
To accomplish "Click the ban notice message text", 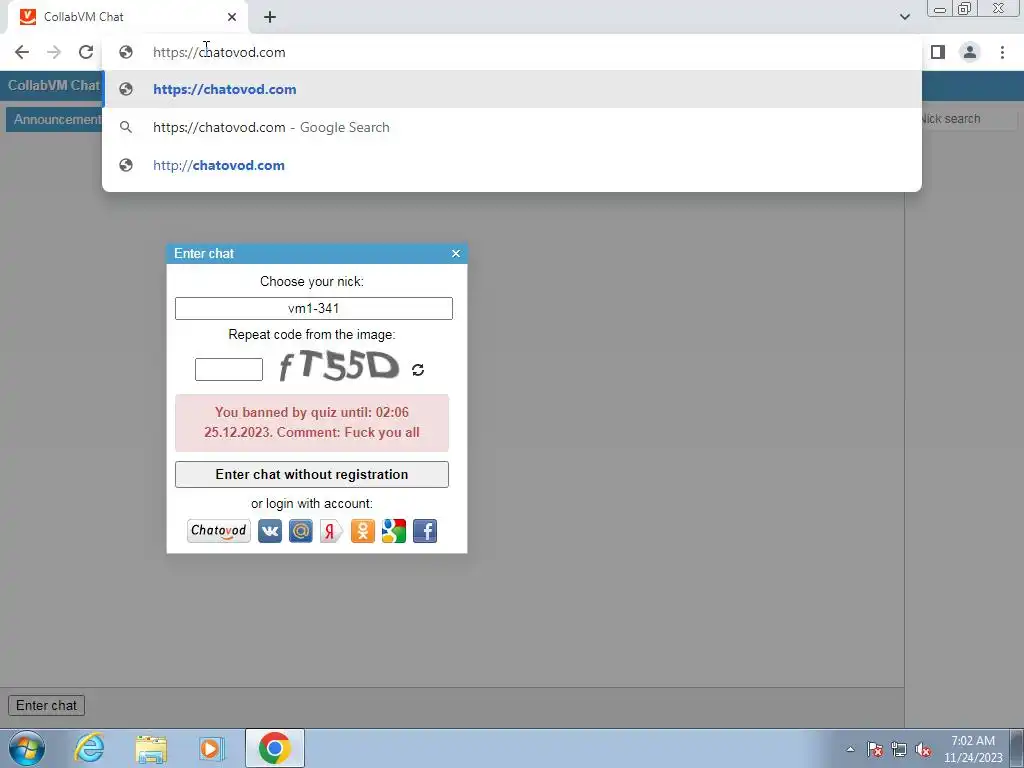I will tap(312, 423).
